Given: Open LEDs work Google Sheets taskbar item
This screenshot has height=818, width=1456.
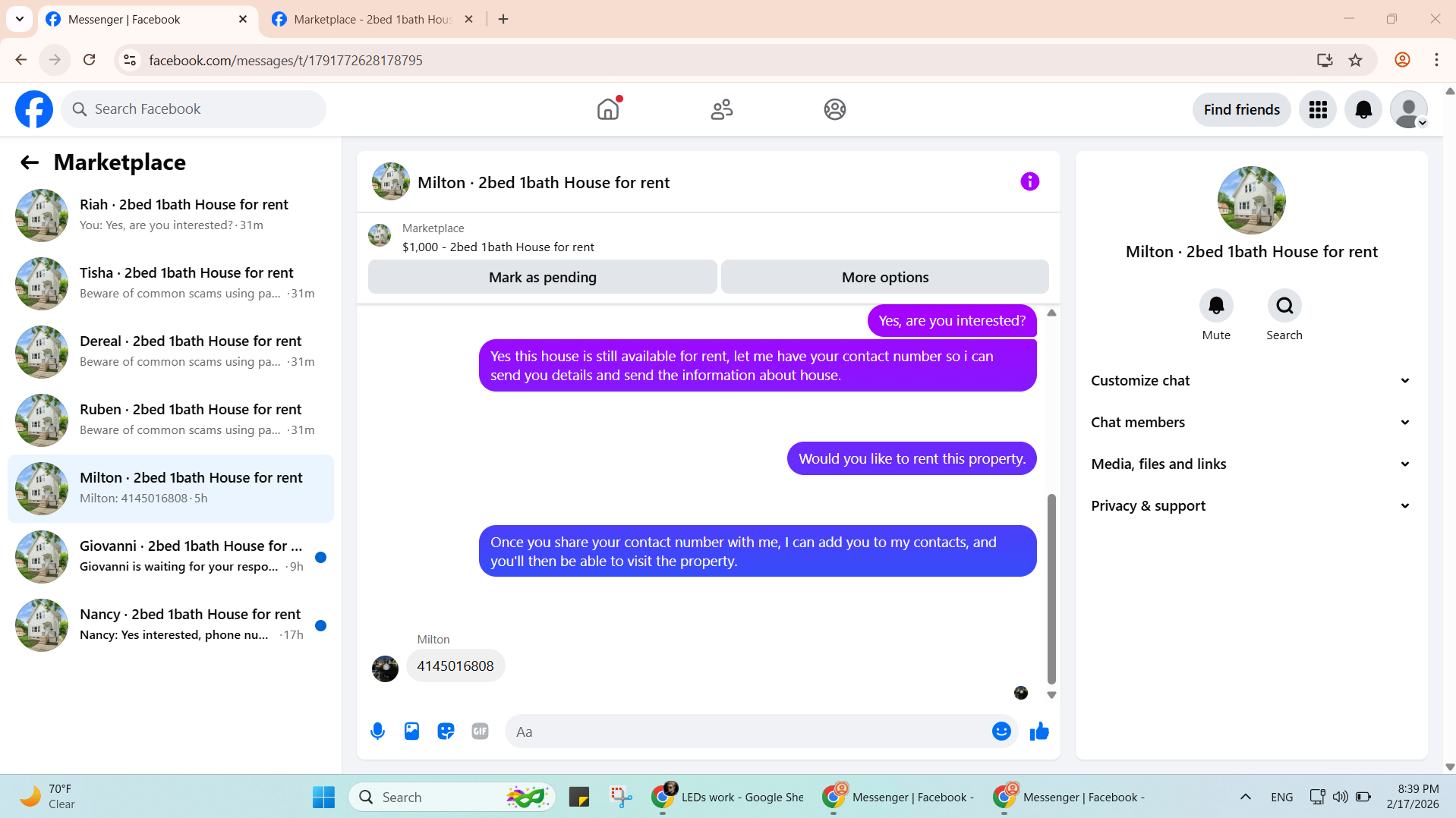Looking at the screenshot, I should point(727,797).
